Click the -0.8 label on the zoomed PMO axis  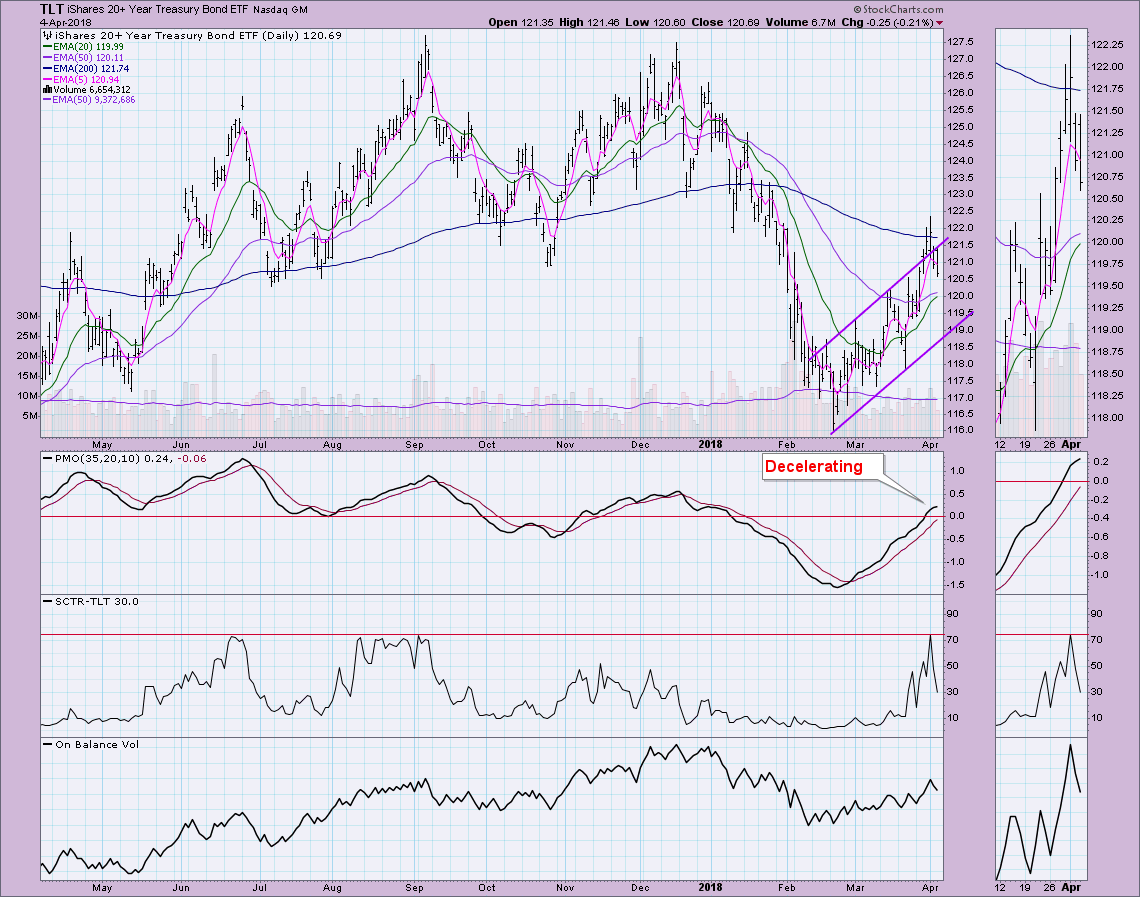(x=1099, y=556)
